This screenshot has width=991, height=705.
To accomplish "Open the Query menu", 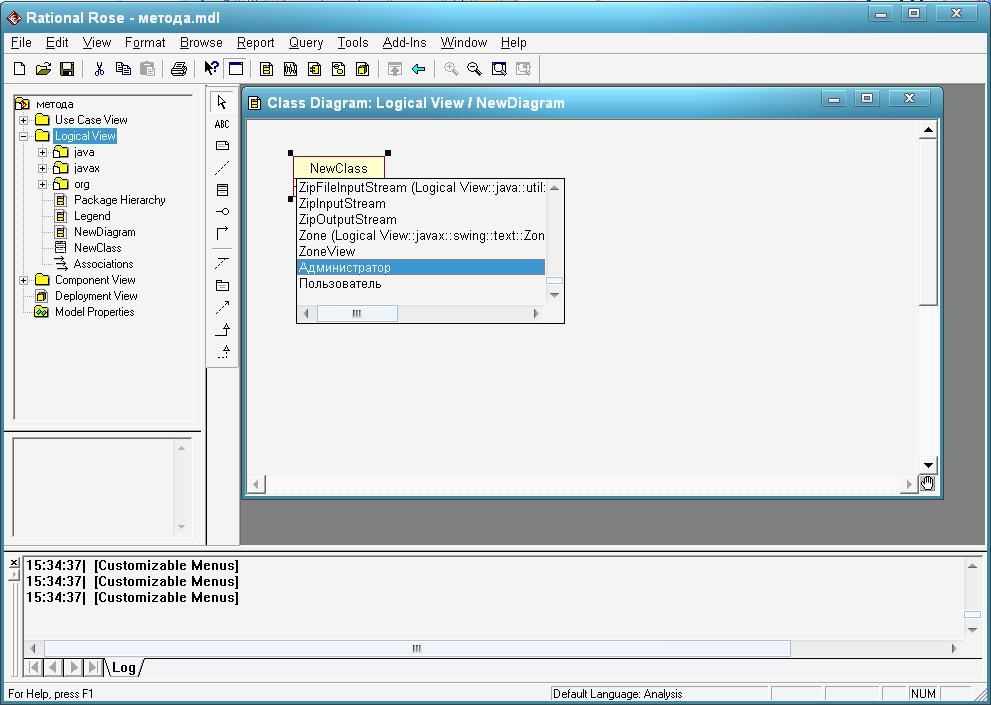I will (306, 42).
